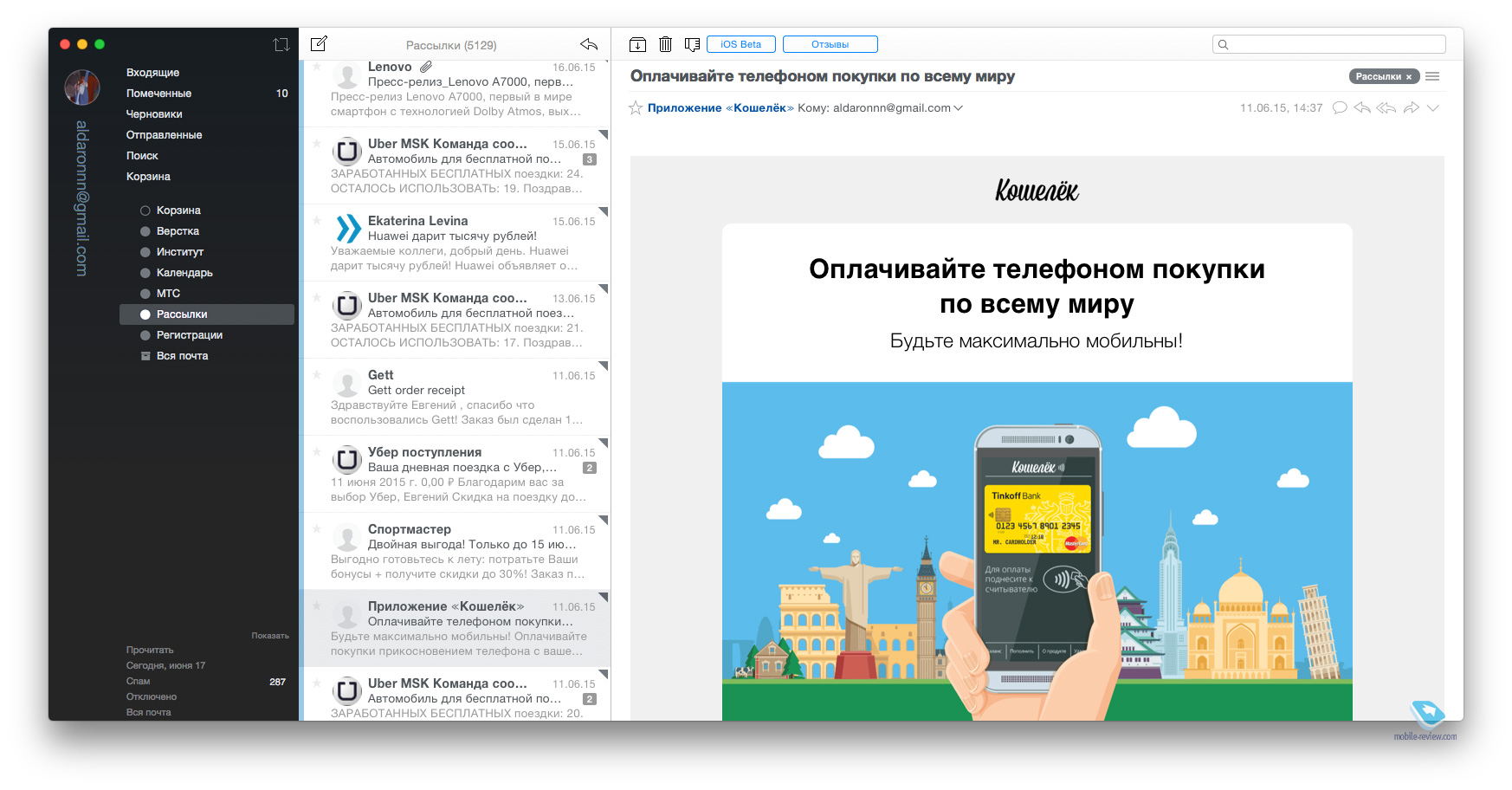Star the open Кошелёк message in header
This screenshot has width=1512, height=790.
[x=636, y=107]
